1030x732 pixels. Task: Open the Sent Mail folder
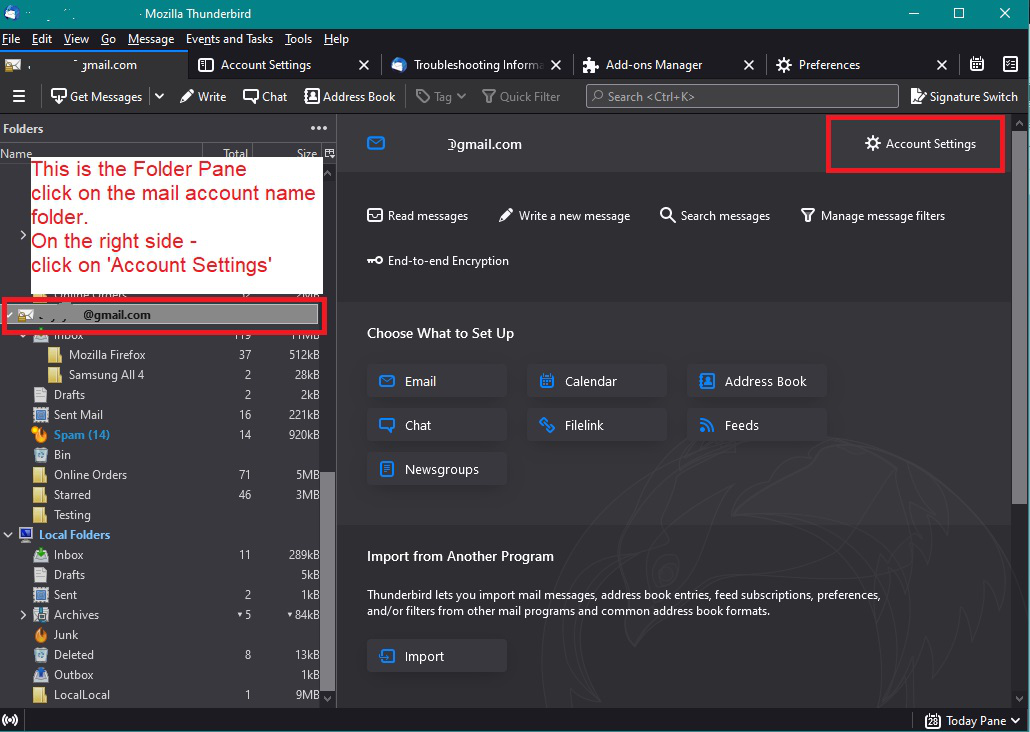click(78, 415)
